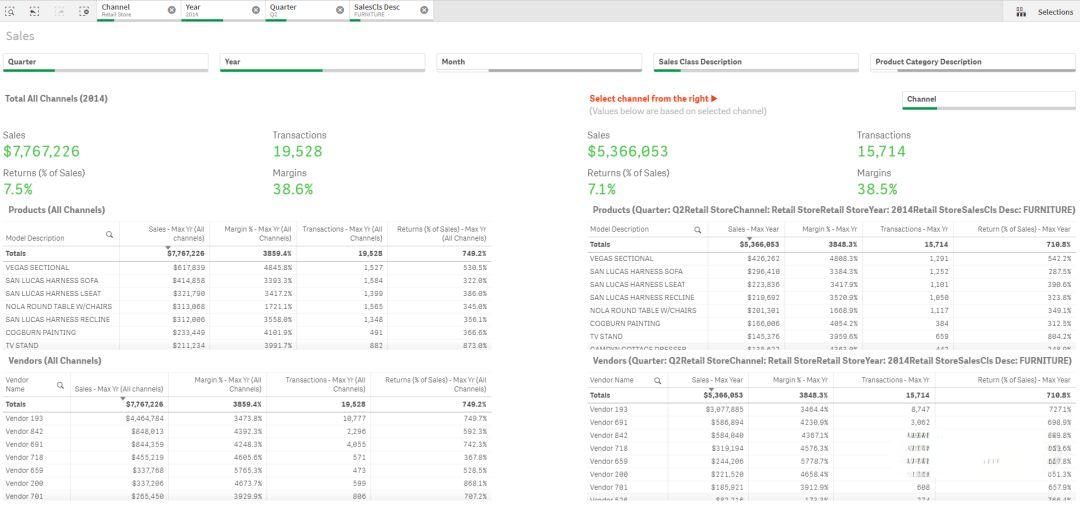Open the Month filter list

(x=538, y=62)
